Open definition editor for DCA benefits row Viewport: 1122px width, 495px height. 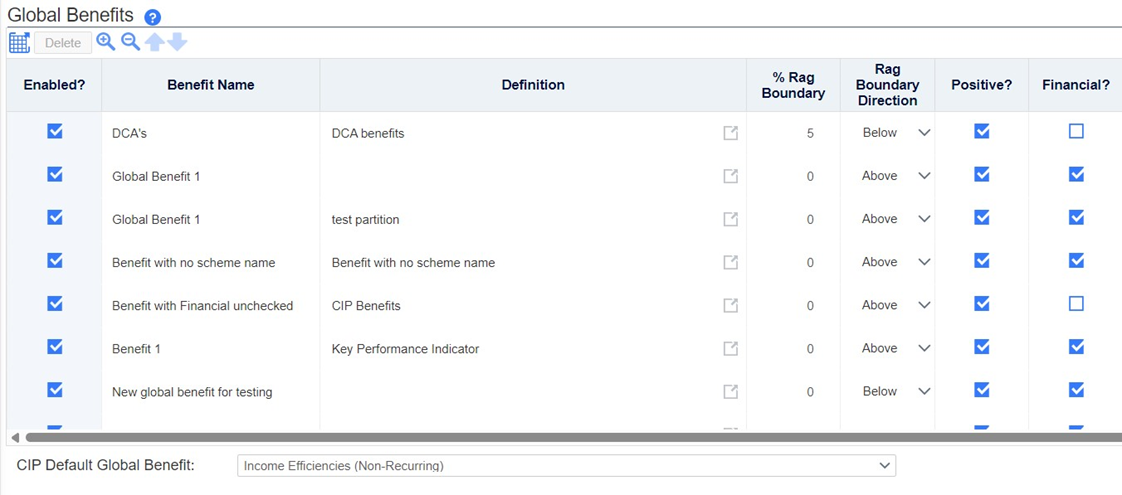(x=731, y=133)
